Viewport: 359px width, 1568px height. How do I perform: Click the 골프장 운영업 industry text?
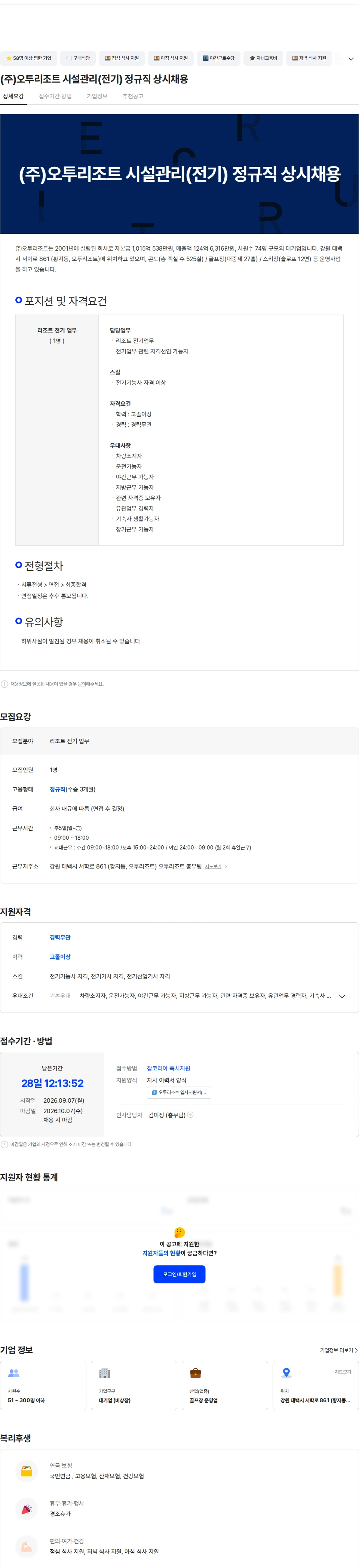point(203,1400)
